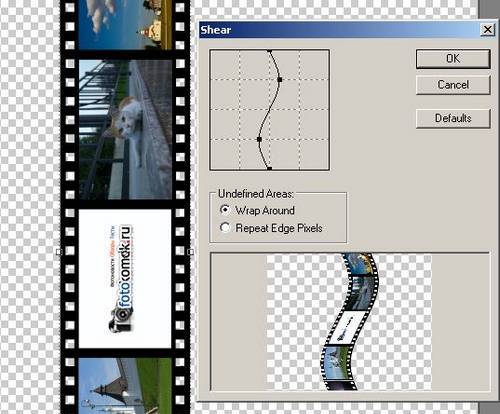500x414 pixels.
Task: Reset the curve with the Defaults button
Action: [x=453, y=118]
